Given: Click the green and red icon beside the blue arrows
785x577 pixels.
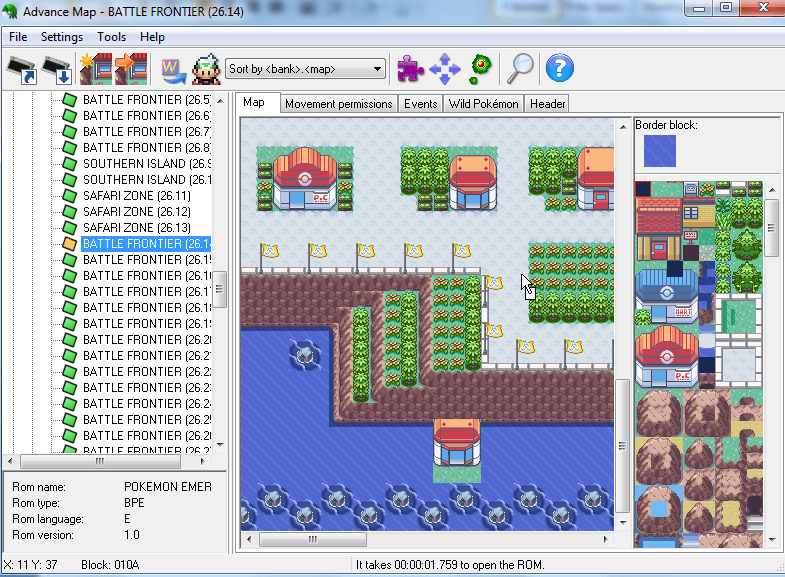Looking at the screenshot, I should [x=481, y=68].
